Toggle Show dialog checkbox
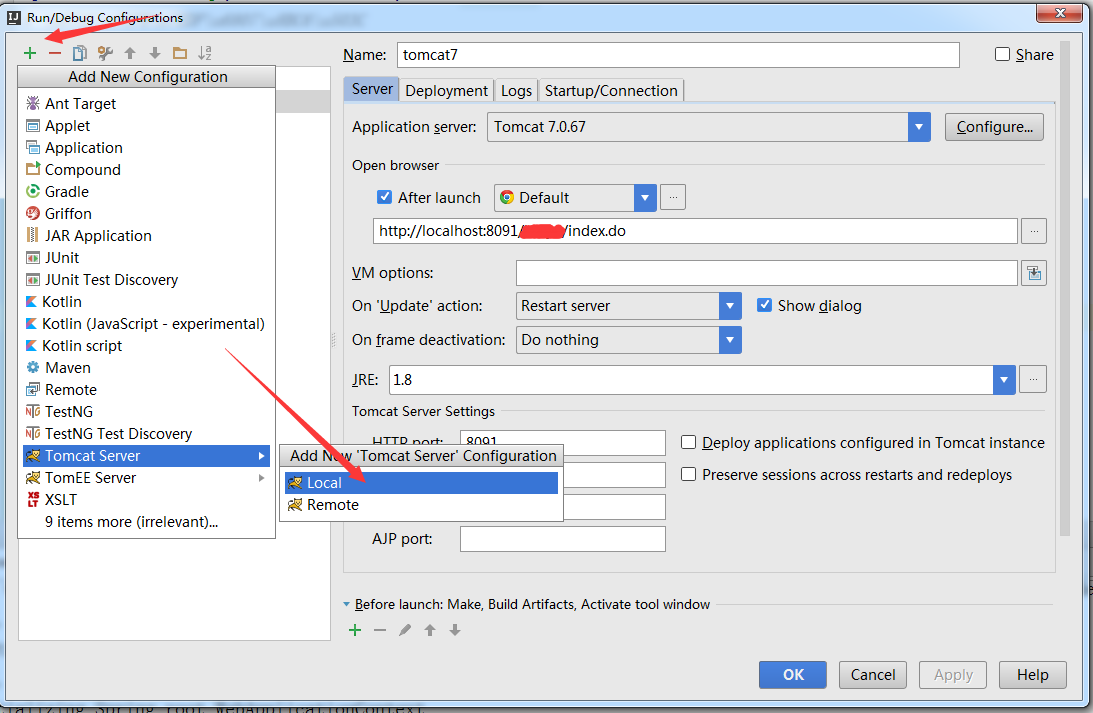Viewport: 1093px width, 713px height. pyautogui.click(x=765, y=305)
